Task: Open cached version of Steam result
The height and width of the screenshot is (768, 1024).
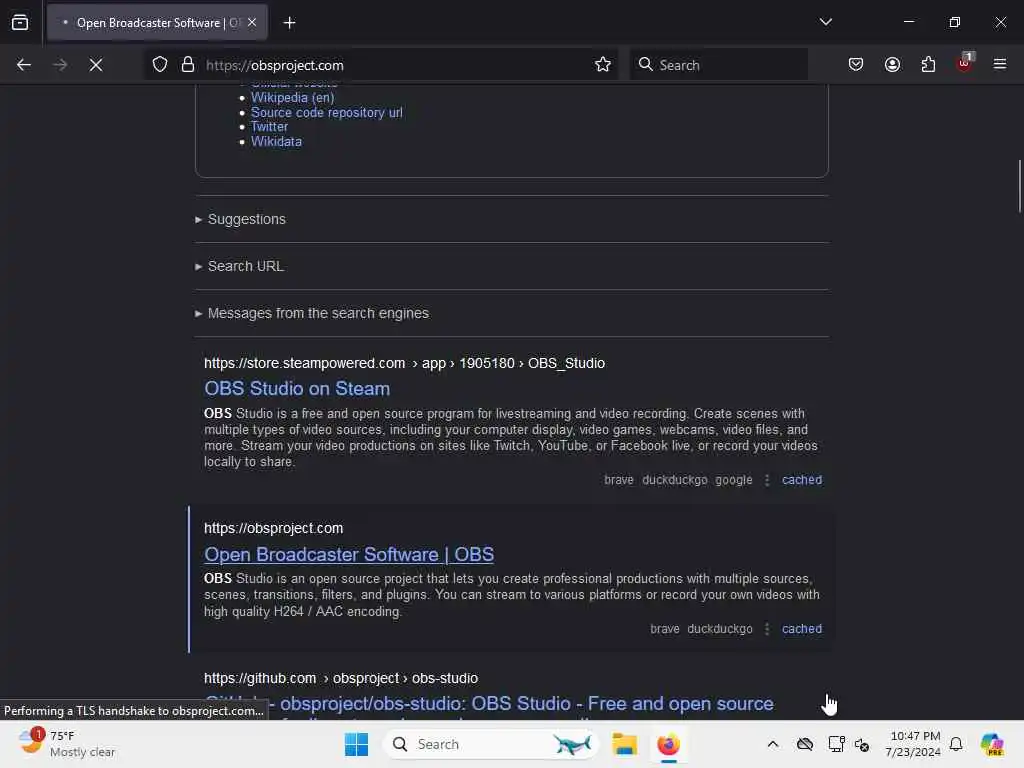Action: pos(802,480)
